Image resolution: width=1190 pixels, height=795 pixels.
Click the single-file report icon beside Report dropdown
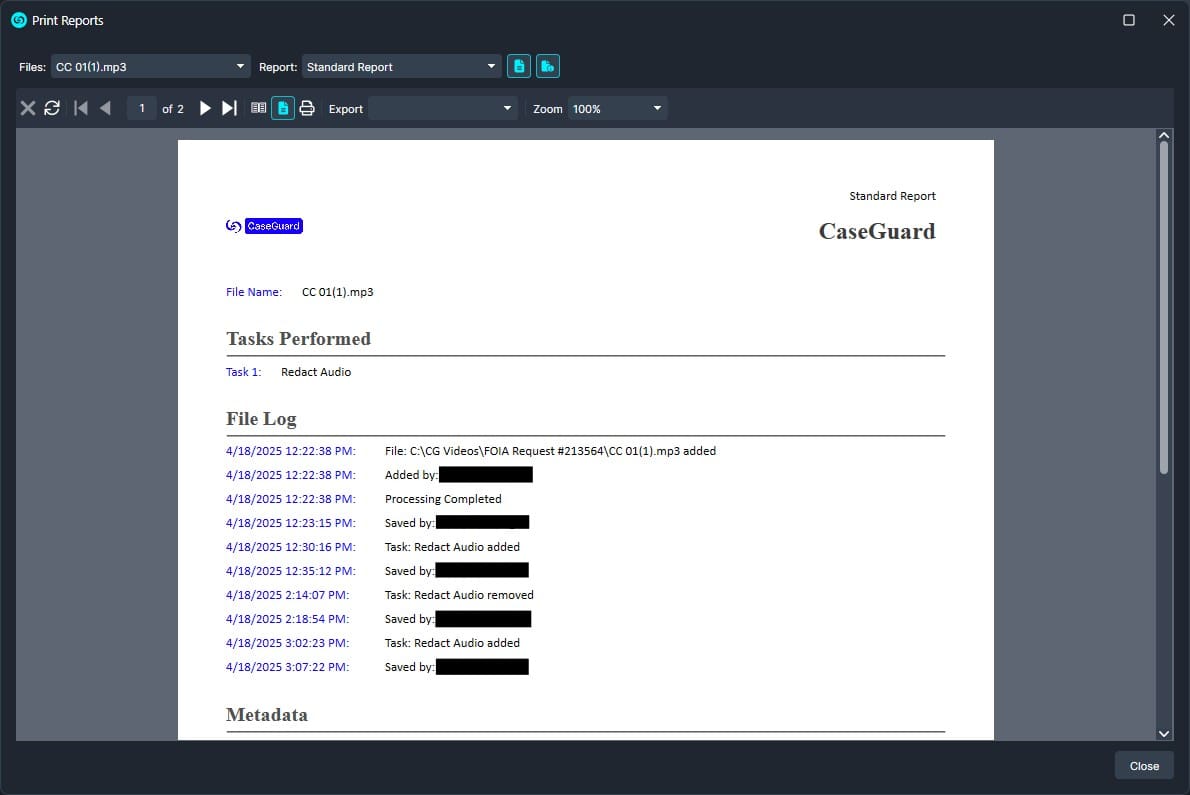[518, 67]
